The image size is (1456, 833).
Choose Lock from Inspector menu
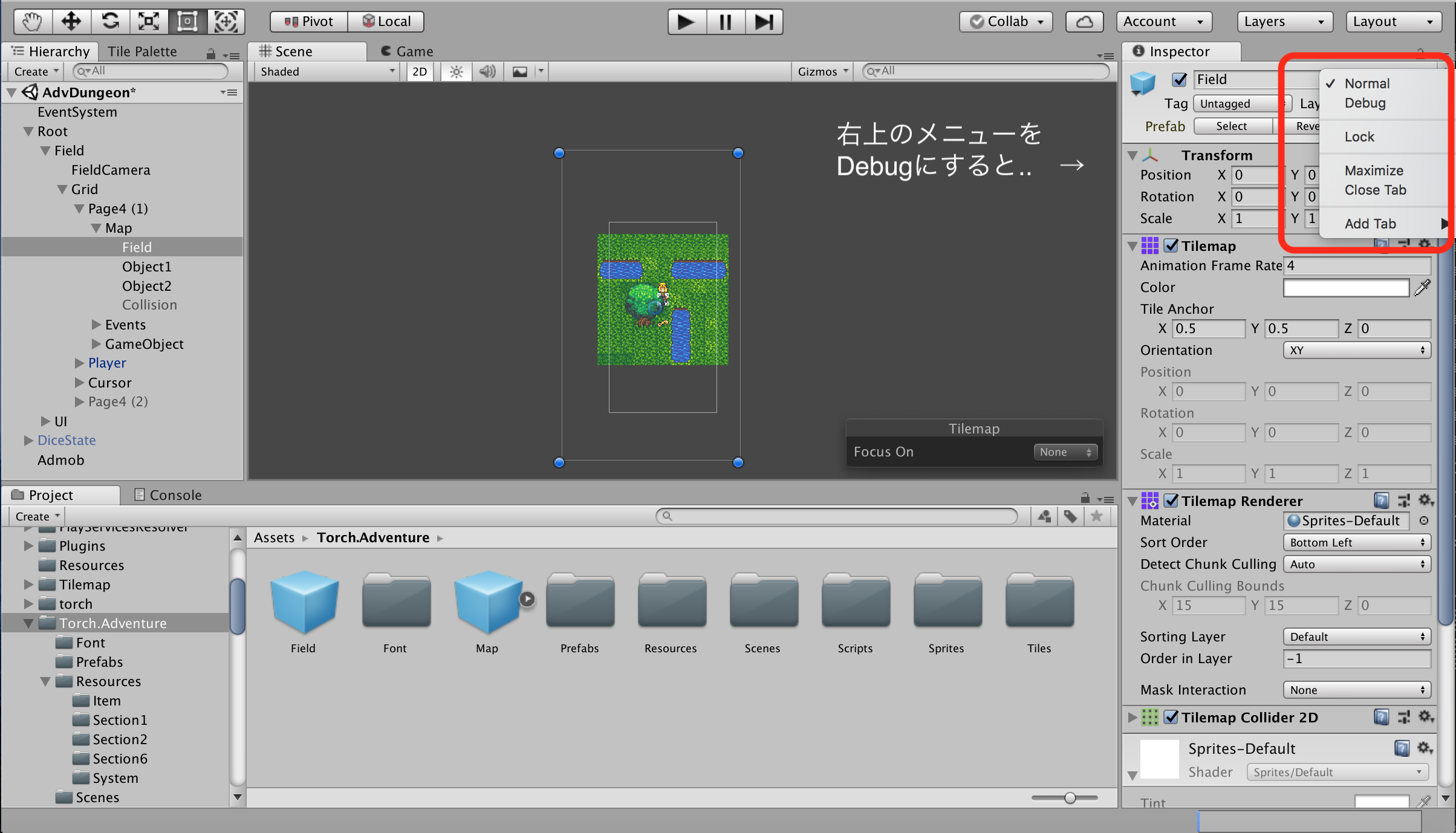pyautogui.click(x=1359, y=137)
